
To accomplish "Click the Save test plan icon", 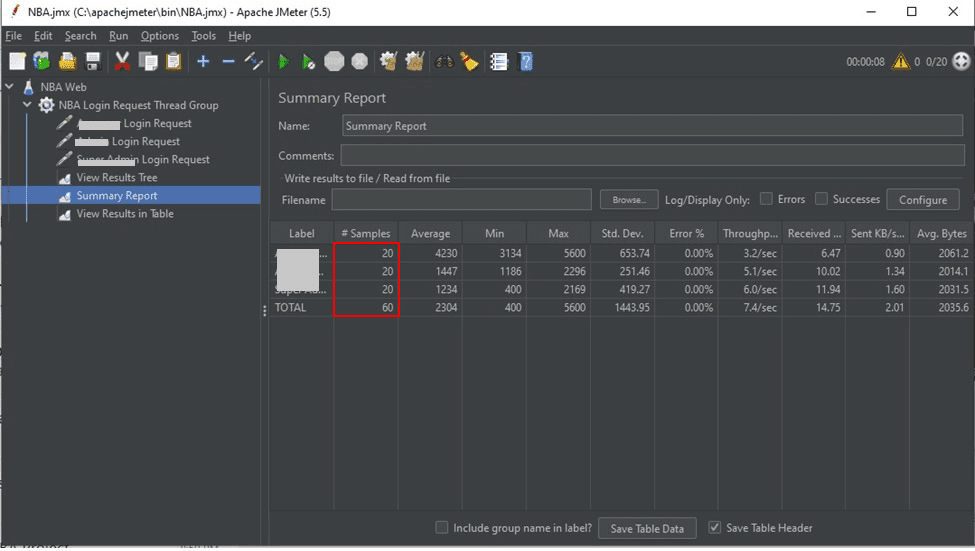I will 93,62.
